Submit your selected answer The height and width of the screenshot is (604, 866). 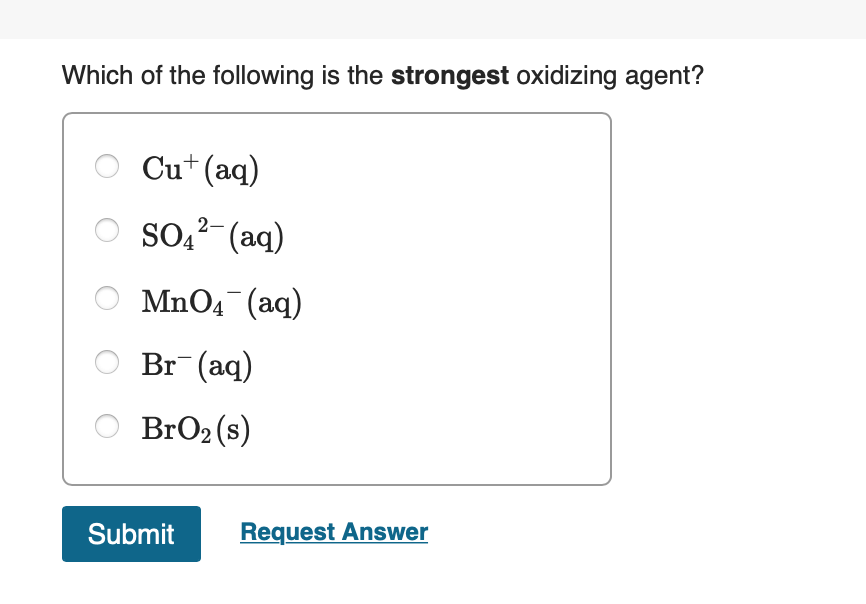pyautogui.click(x=131, y=534)
